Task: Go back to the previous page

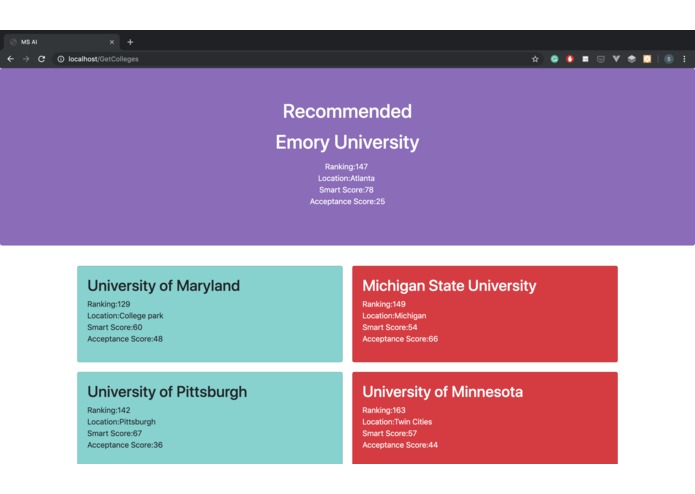Action: point(11,59)
